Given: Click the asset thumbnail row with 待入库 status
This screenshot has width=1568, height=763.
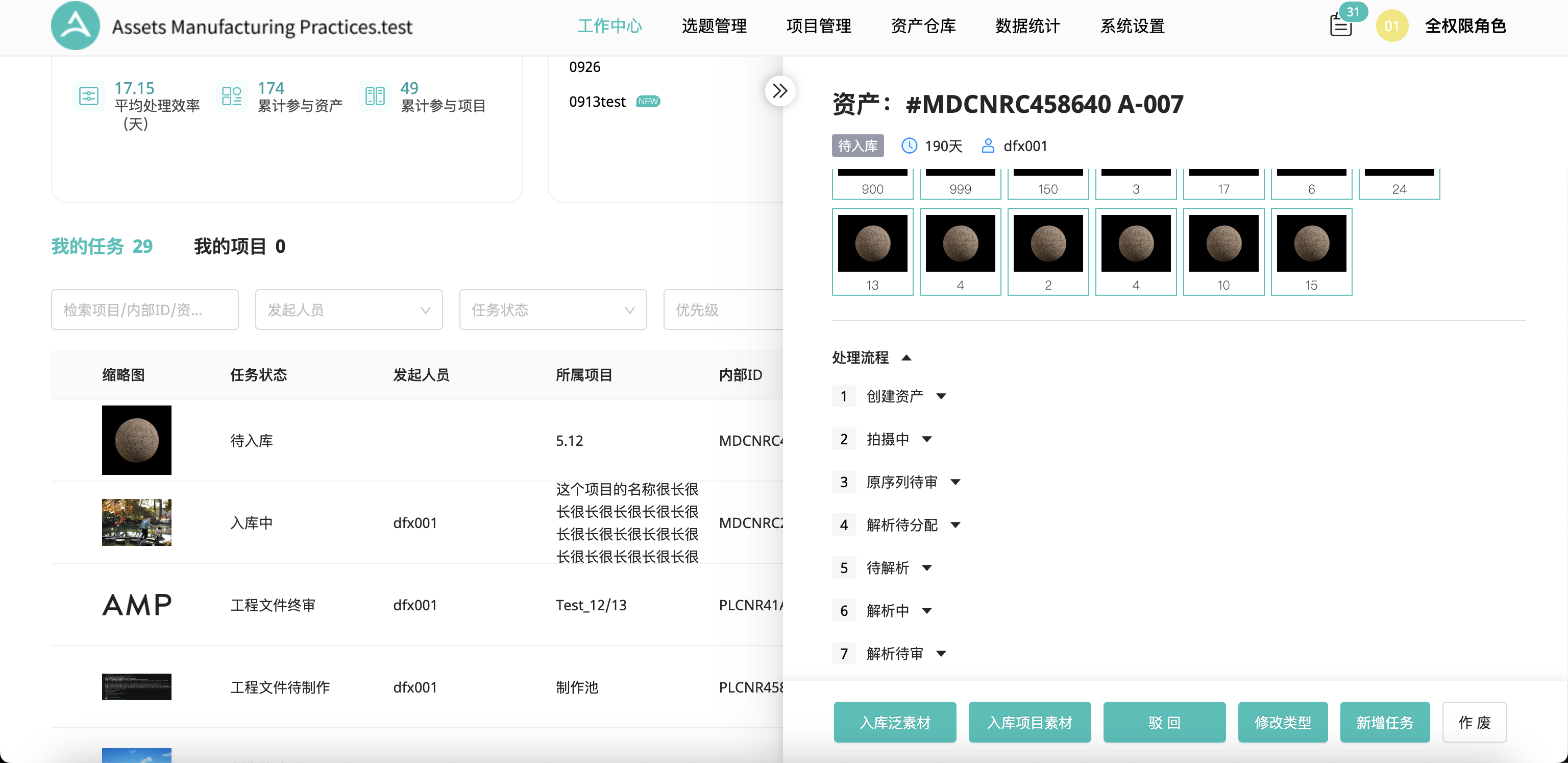Looking at the screenshot, I should tap(137, 440).
